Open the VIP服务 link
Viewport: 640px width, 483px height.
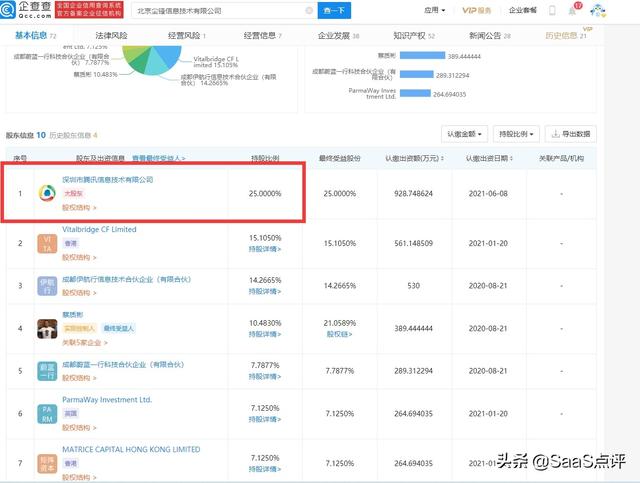pyautogui.click(x=476, y=10)
